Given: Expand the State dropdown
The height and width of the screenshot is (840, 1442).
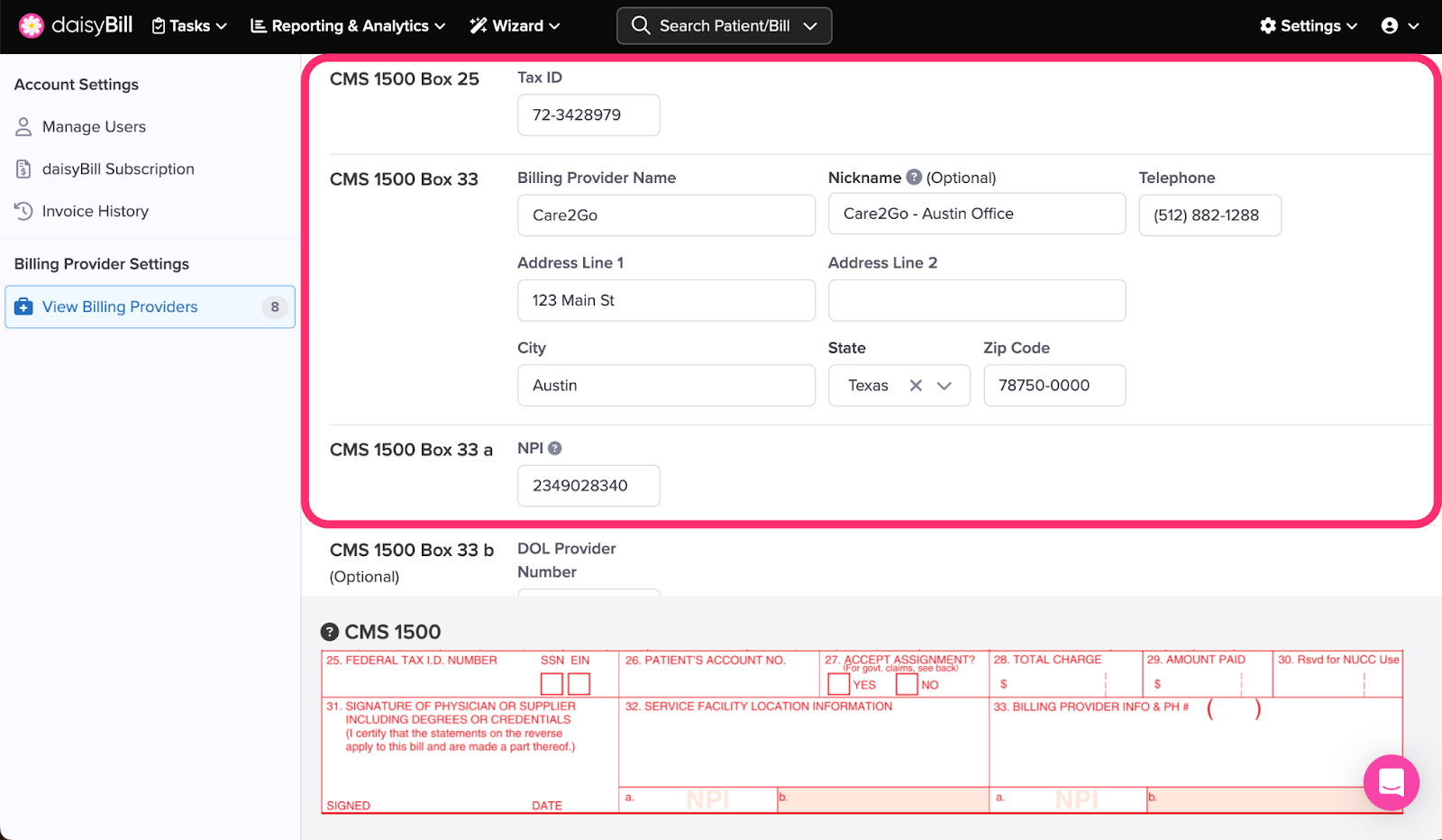Looking at the screenshot, I should pos(945,386).
